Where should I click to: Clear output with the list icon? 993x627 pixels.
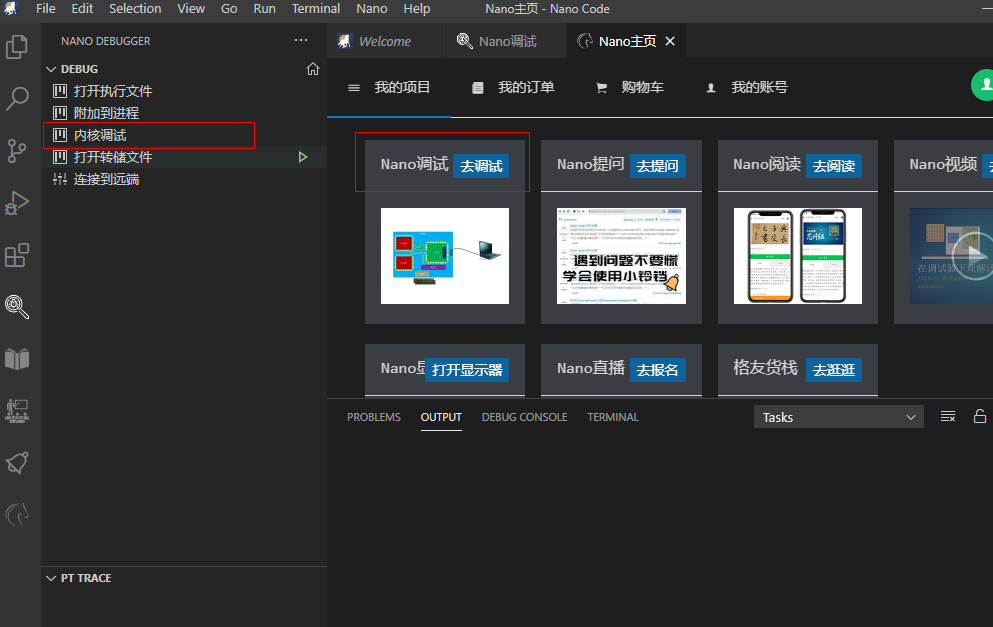[948, 417]
